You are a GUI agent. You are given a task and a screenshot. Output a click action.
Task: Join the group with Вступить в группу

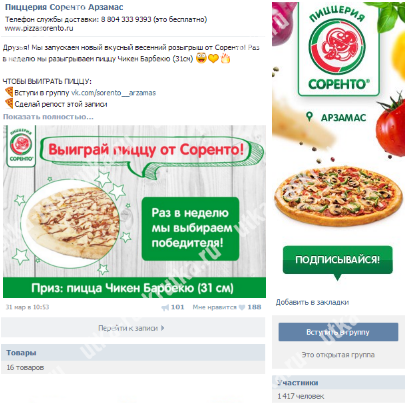[338, 332]
